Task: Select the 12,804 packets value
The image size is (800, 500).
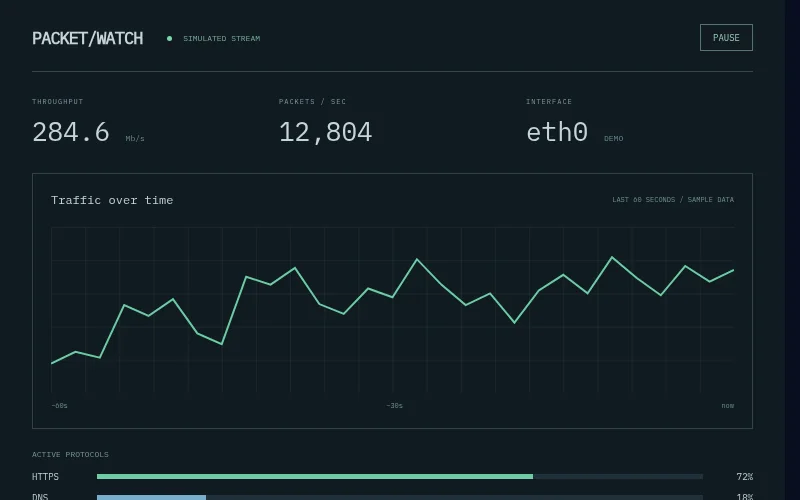Action: (326, 132)
